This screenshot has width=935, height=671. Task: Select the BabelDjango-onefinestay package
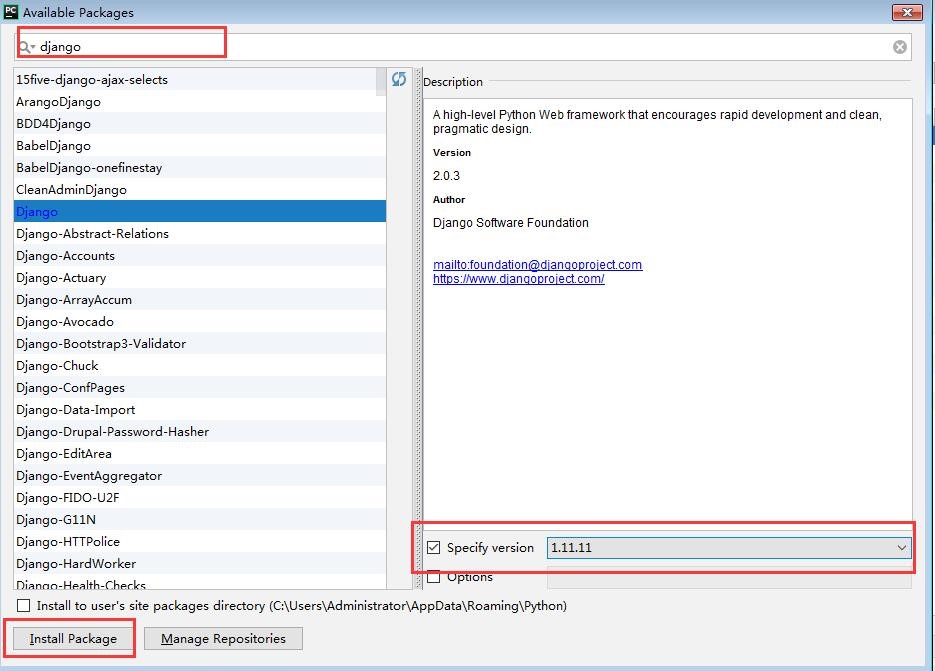(200, 168)
